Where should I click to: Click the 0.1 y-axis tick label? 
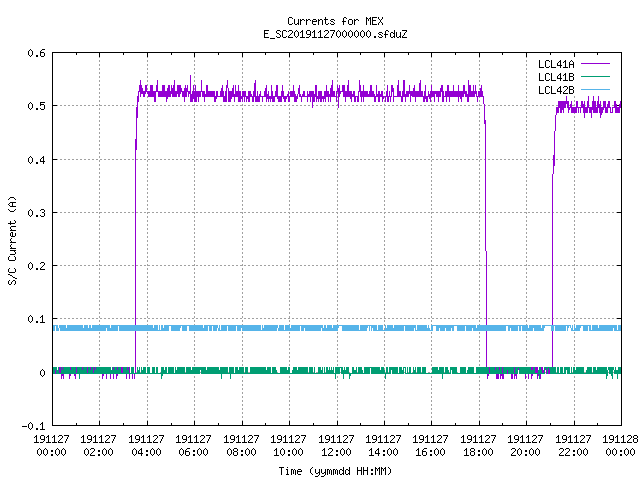[36, 319]
